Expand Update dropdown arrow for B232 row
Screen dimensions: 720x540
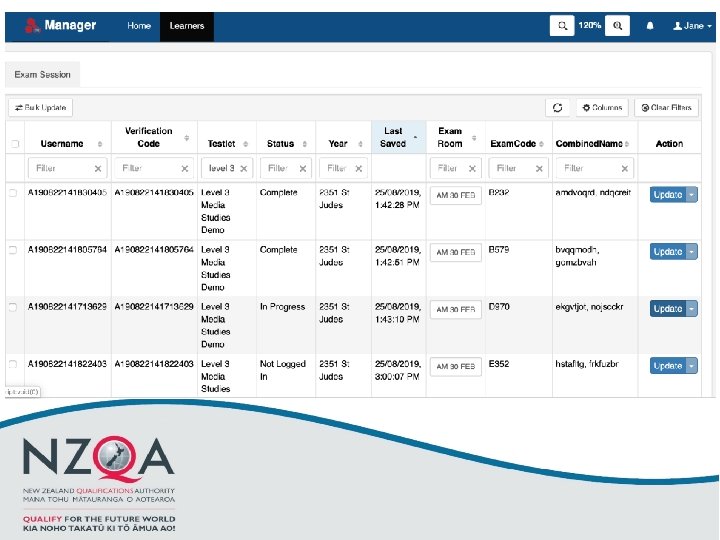[x=692, y=195]
